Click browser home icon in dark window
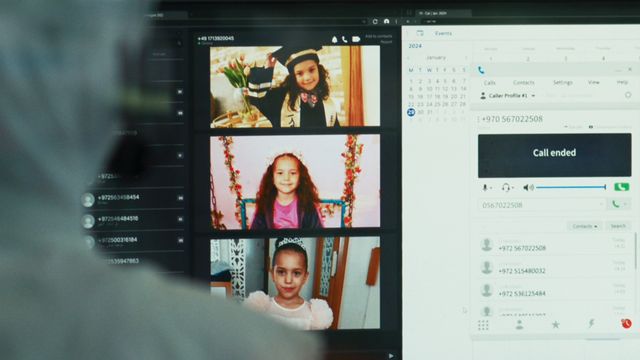 [x=387, y=21]
